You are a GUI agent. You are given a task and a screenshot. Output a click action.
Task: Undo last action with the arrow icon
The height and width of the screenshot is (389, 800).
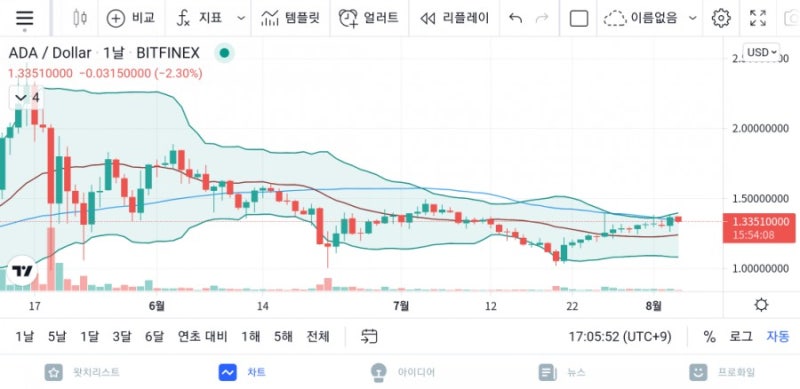tap(516, 18)
